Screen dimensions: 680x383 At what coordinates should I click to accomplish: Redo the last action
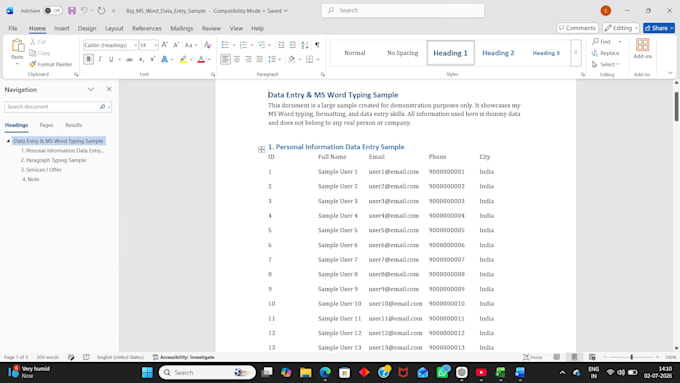[101, 10]
